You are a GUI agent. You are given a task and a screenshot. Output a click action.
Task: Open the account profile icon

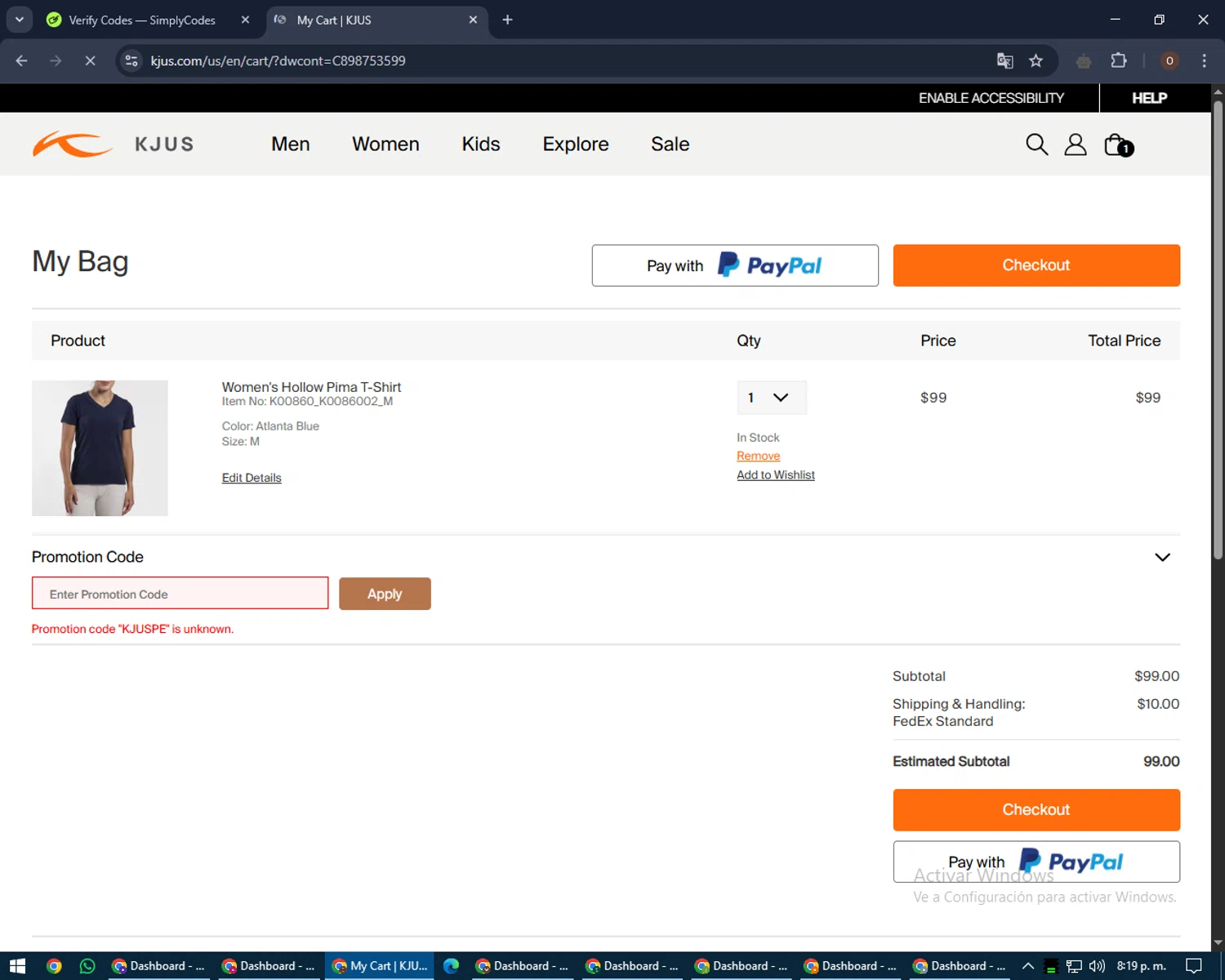1076,145
